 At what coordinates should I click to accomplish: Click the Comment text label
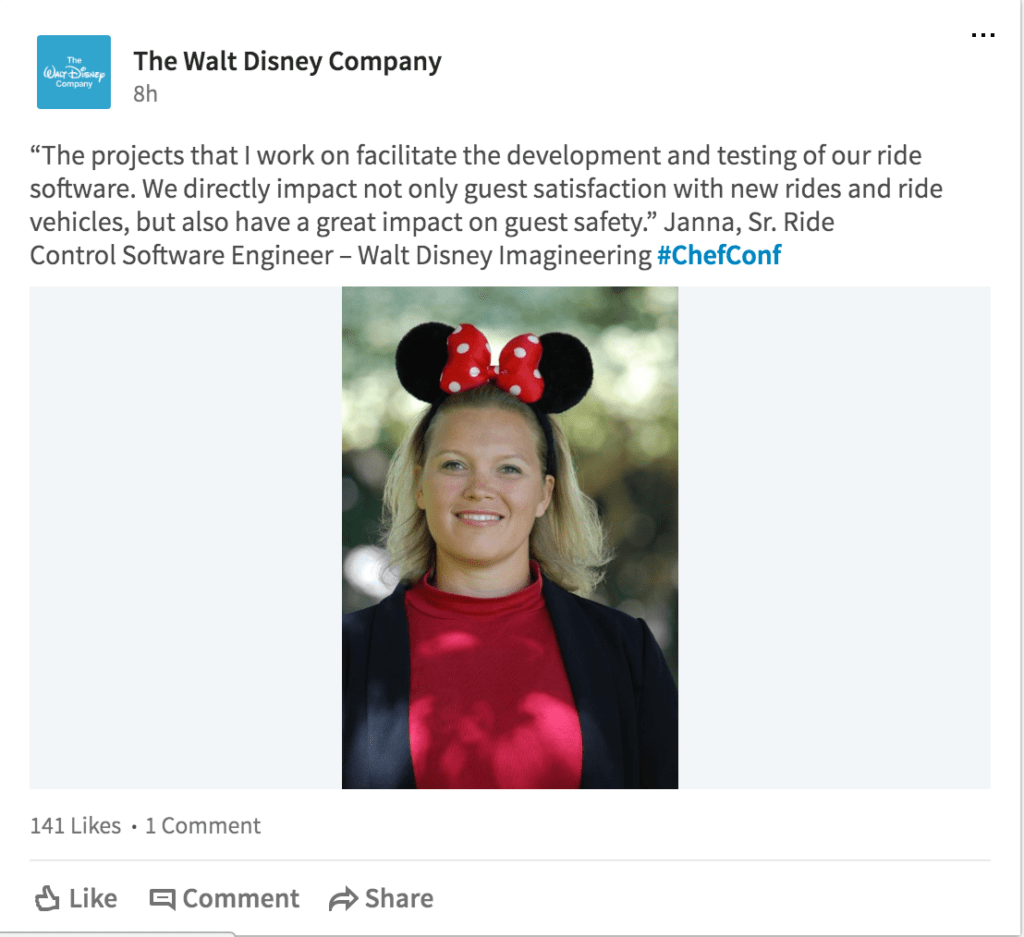pyautogui.click(x=241, y=898)
